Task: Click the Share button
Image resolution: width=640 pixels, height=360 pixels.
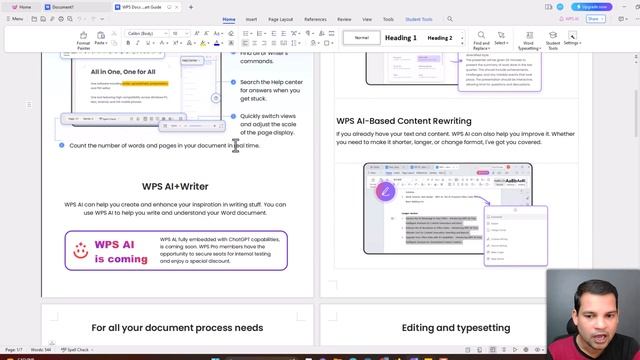Action: (596, 19)
